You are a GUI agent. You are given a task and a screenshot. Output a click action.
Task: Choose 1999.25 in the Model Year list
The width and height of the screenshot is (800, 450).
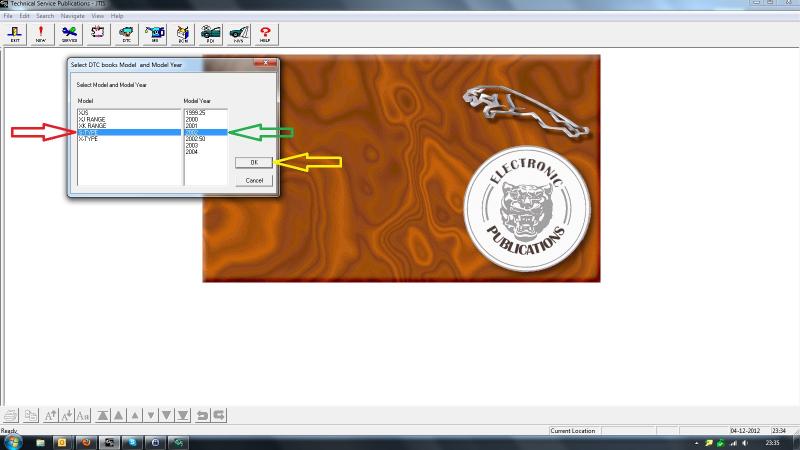click(195, 113)
